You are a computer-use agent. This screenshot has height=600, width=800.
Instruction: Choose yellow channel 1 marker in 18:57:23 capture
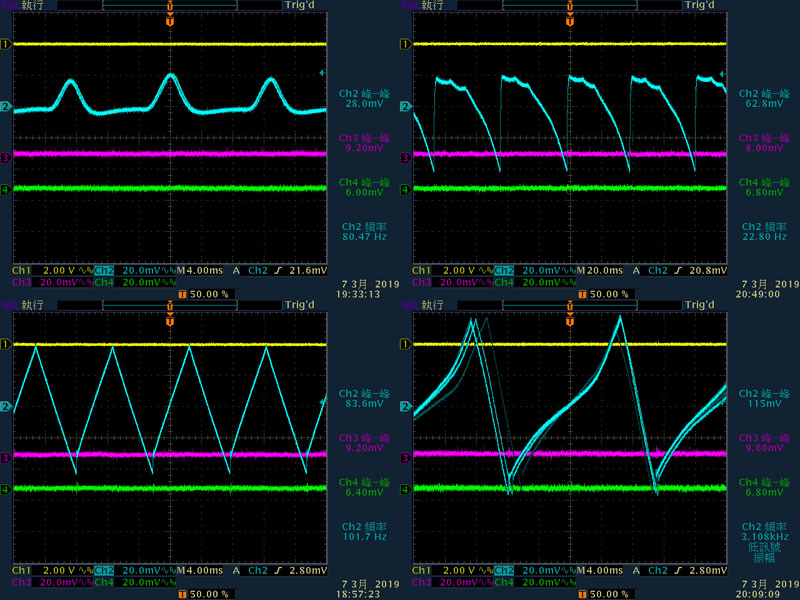coord(6,344)
